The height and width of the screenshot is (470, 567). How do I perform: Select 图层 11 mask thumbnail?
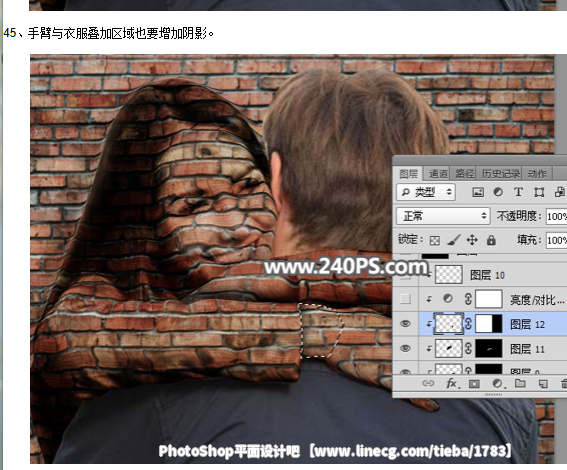[x=489, y=349]
